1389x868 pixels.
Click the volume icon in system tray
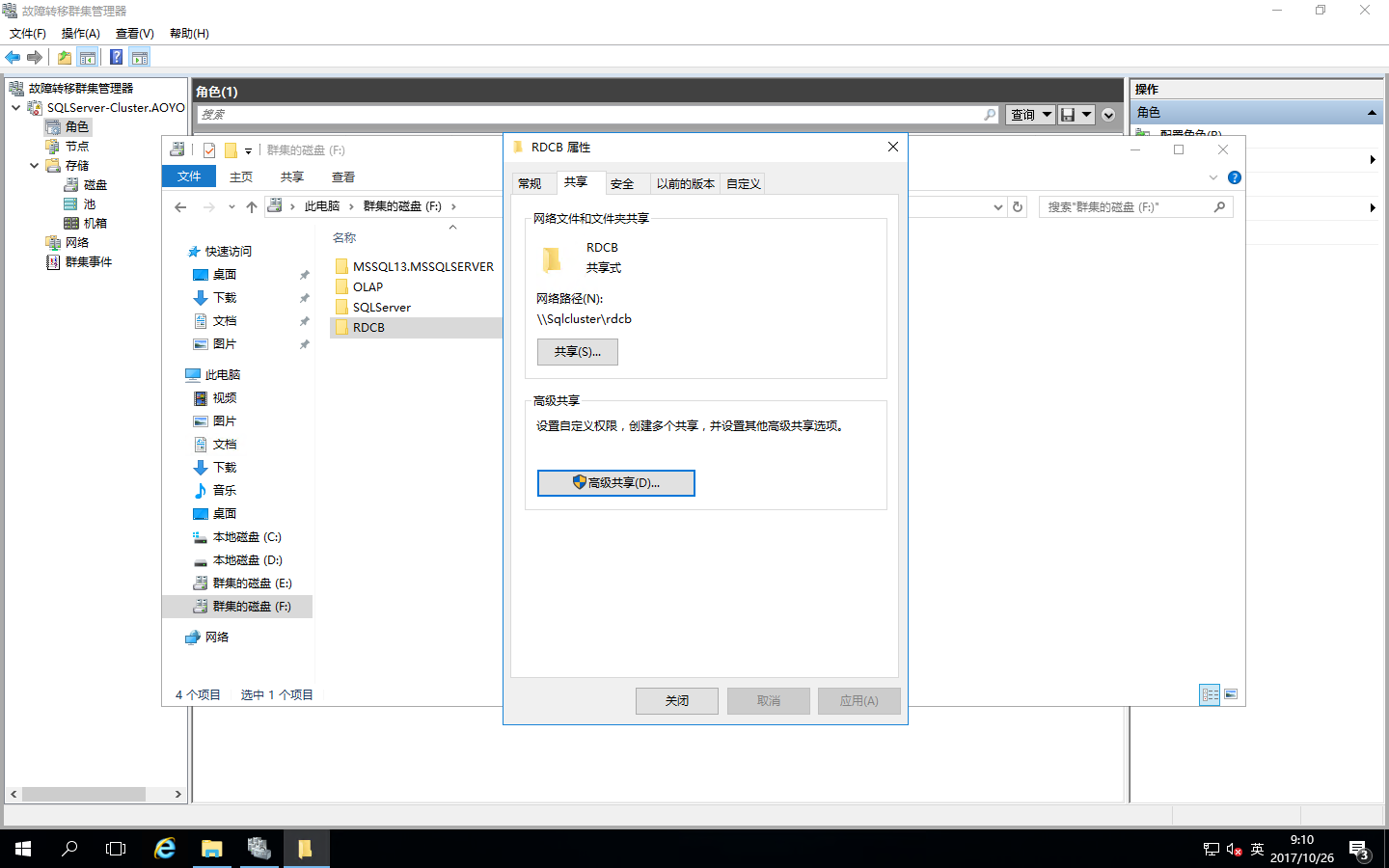tap(1234, 850)
